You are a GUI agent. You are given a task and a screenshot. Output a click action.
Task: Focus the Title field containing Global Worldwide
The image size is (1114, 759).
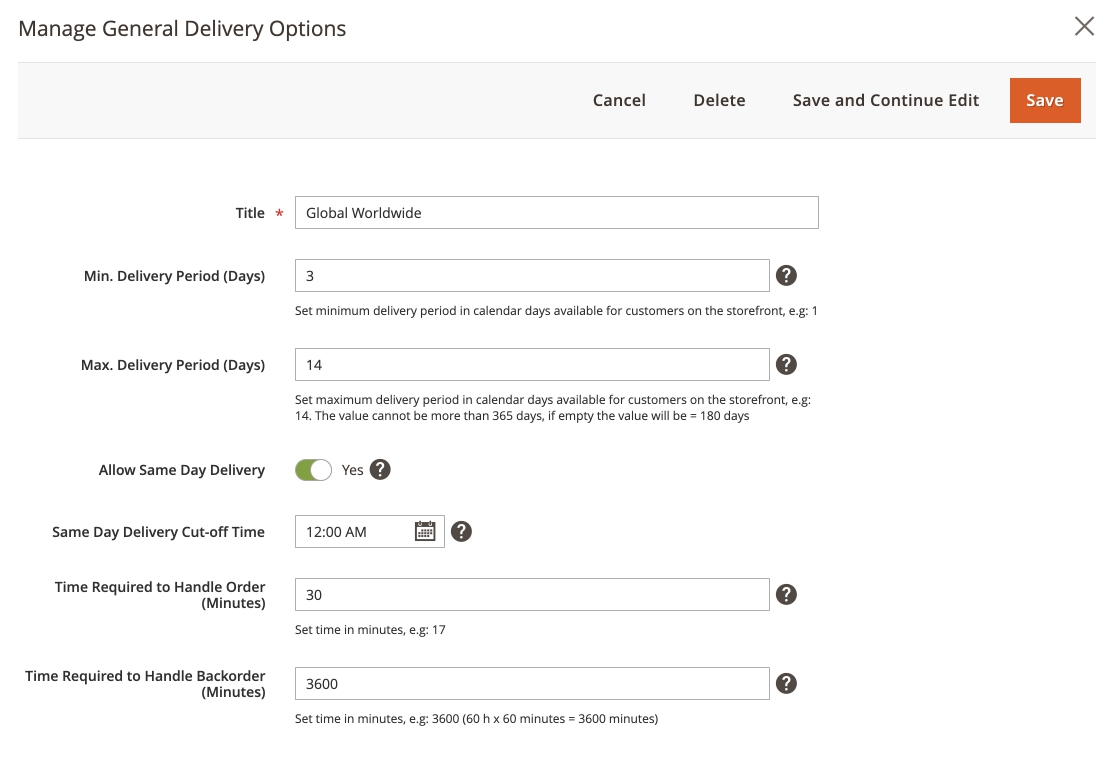(x=556, y=213)
